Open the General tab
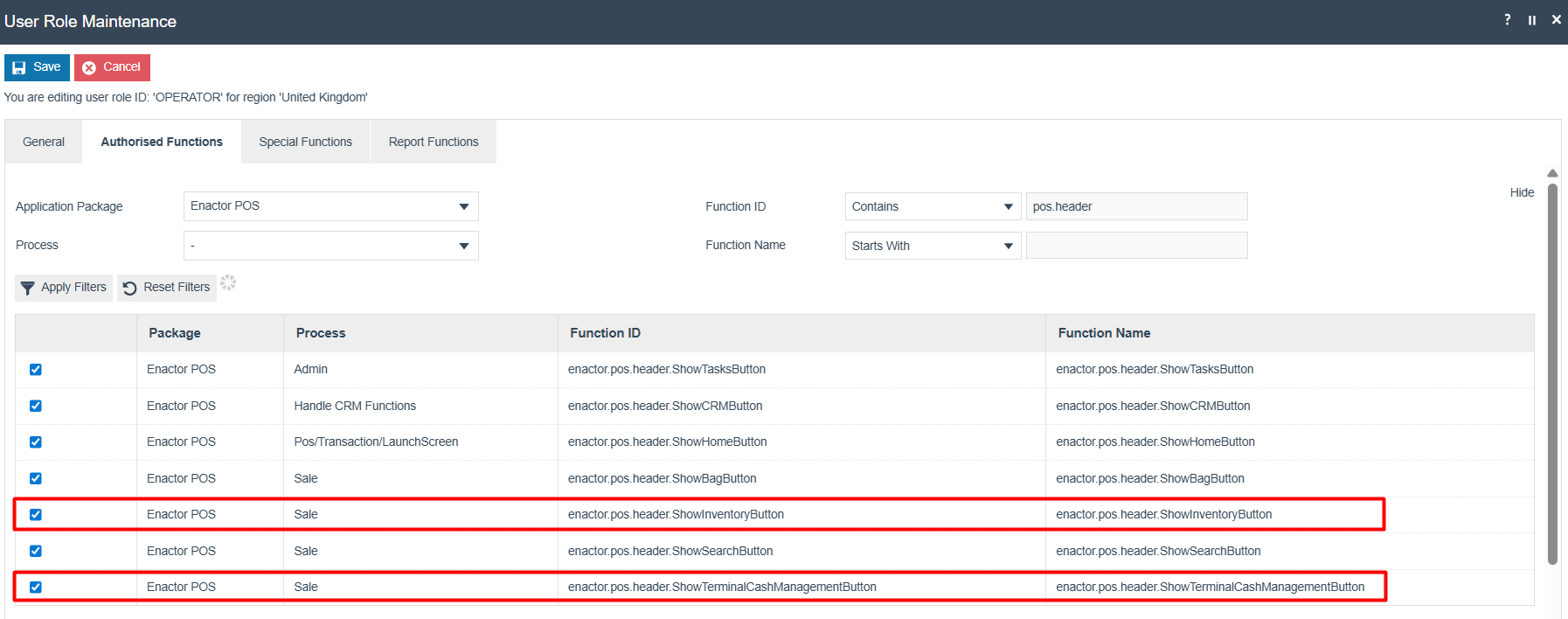 click(x=44, y=142)
